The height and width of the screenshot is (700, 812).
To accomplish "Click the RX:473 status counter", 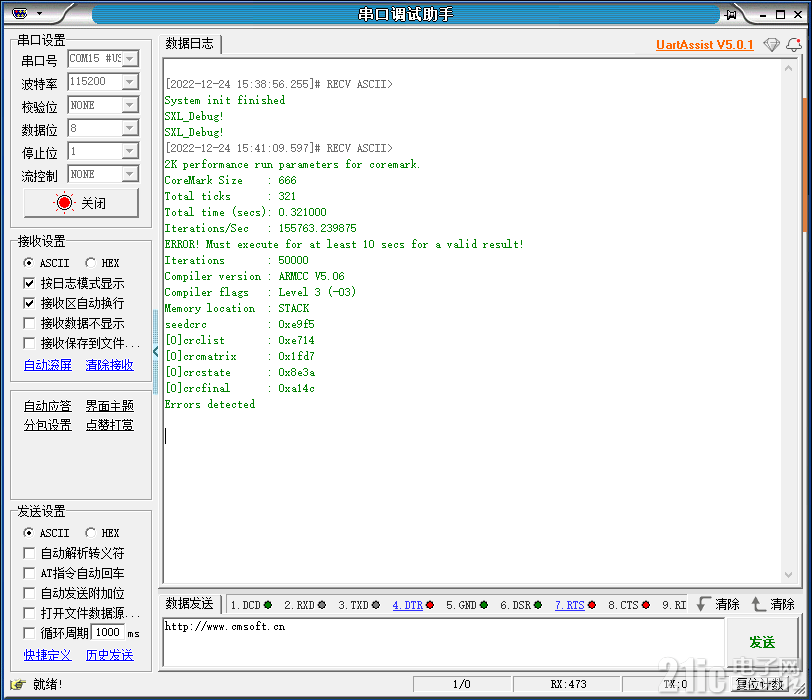I will click(x=568, y=684).
